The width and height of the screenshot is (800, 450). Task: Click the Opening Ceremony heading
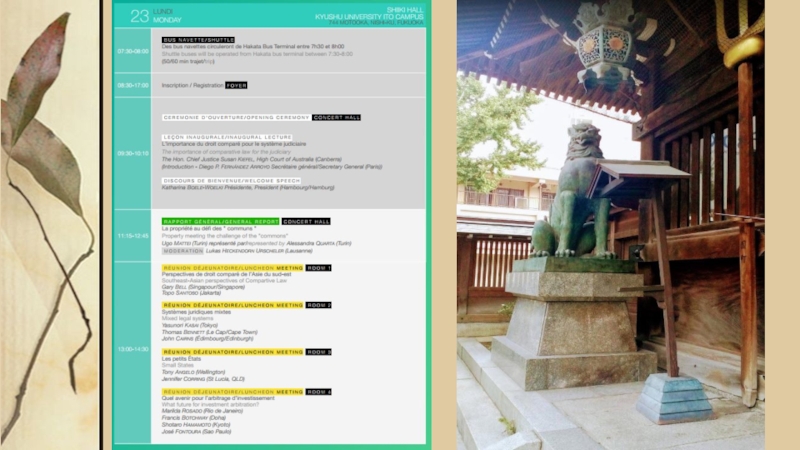click(x=236, y=117)
